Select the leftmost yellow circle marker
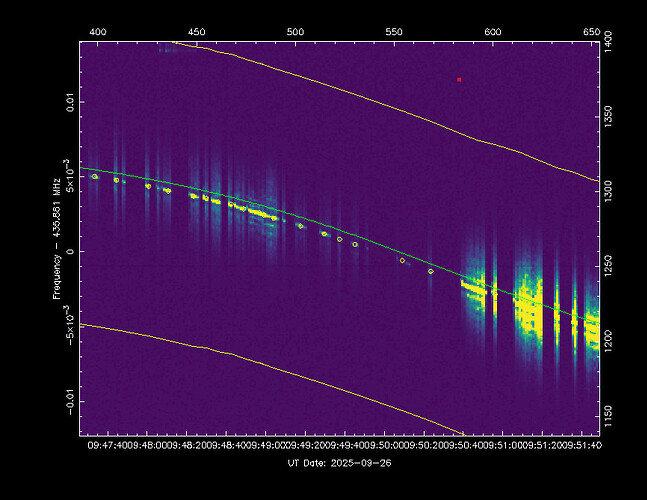The image size is (647, 500). pyautogui.click(x=95, y=176)
